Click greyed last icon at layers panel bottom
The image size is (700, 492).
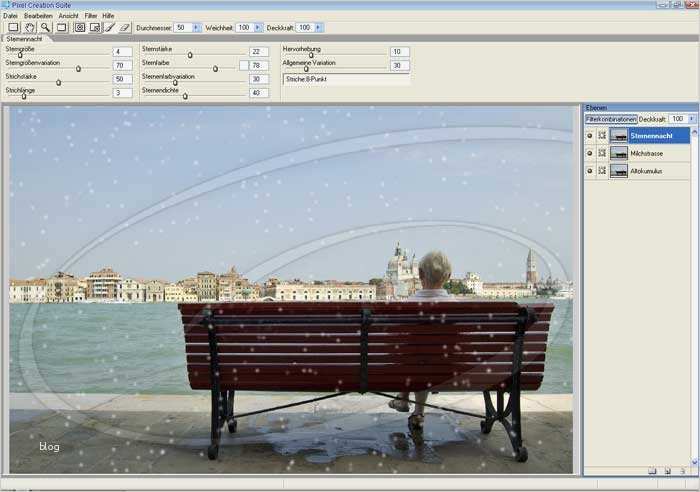(x=683, y=471)
